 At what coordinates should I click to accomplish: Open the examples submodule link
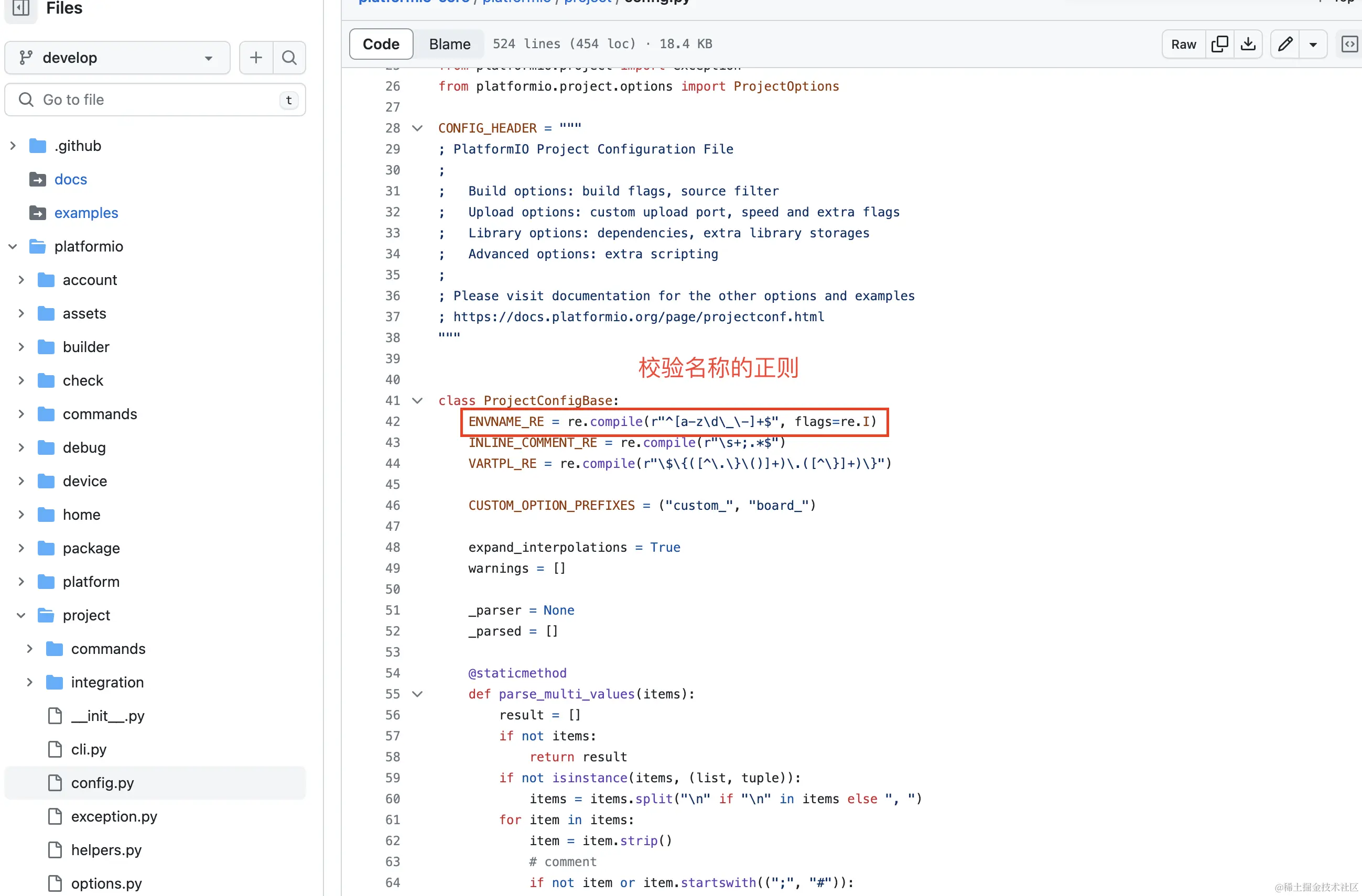click(86, 213)
